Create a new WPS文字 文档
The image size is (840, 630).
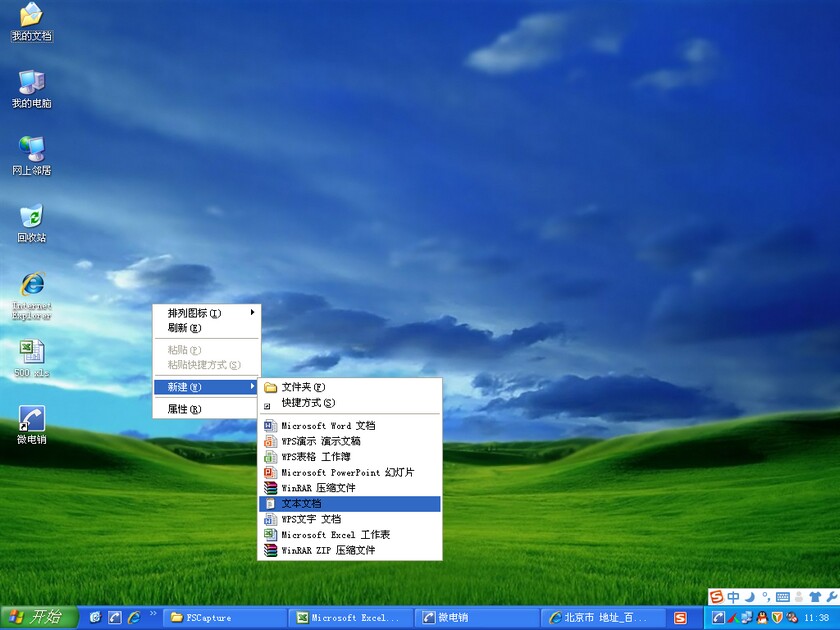coord(350,519)
